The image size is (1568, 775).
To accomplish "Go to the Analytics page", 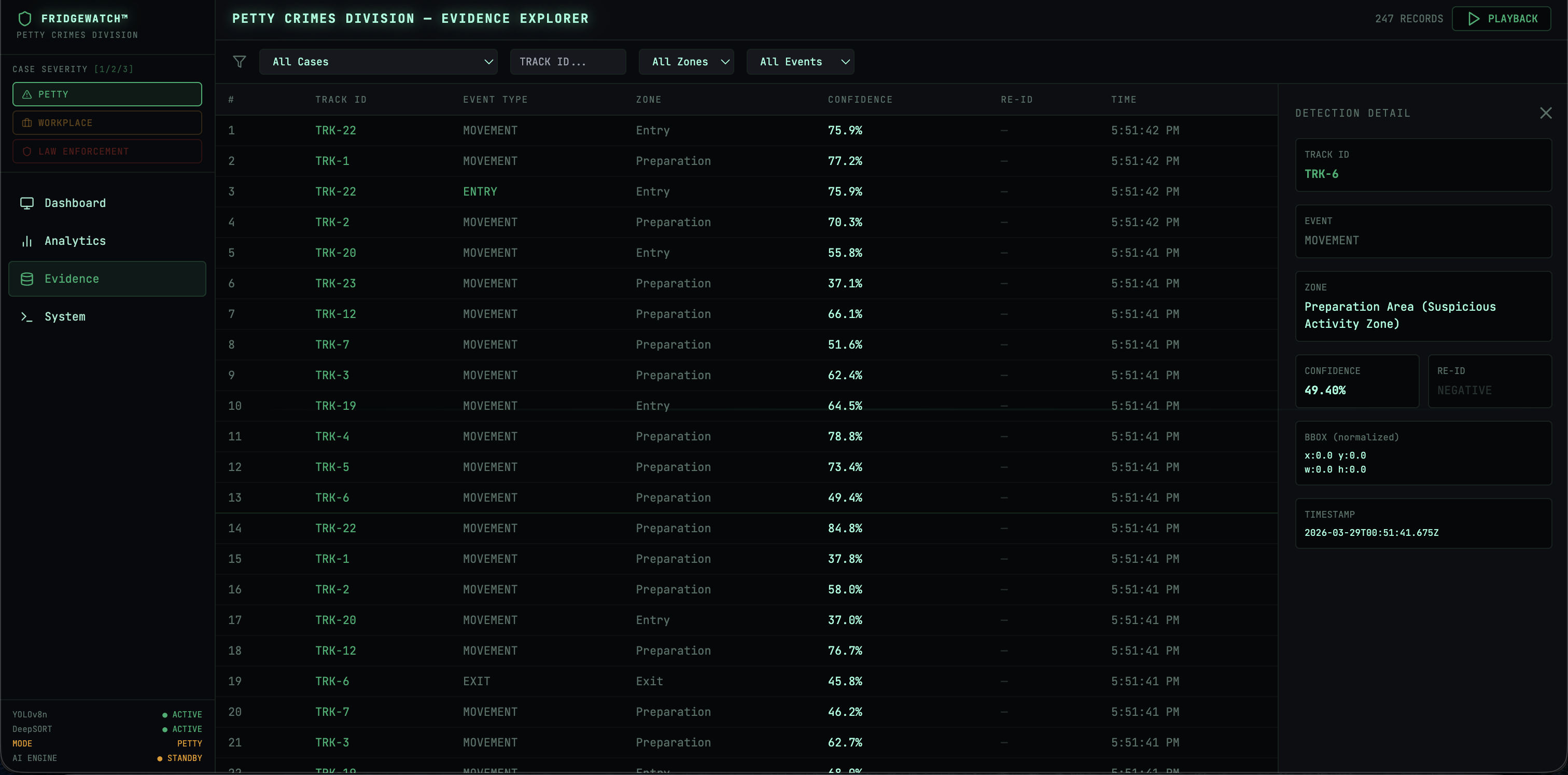I will (x=75, y=241).
